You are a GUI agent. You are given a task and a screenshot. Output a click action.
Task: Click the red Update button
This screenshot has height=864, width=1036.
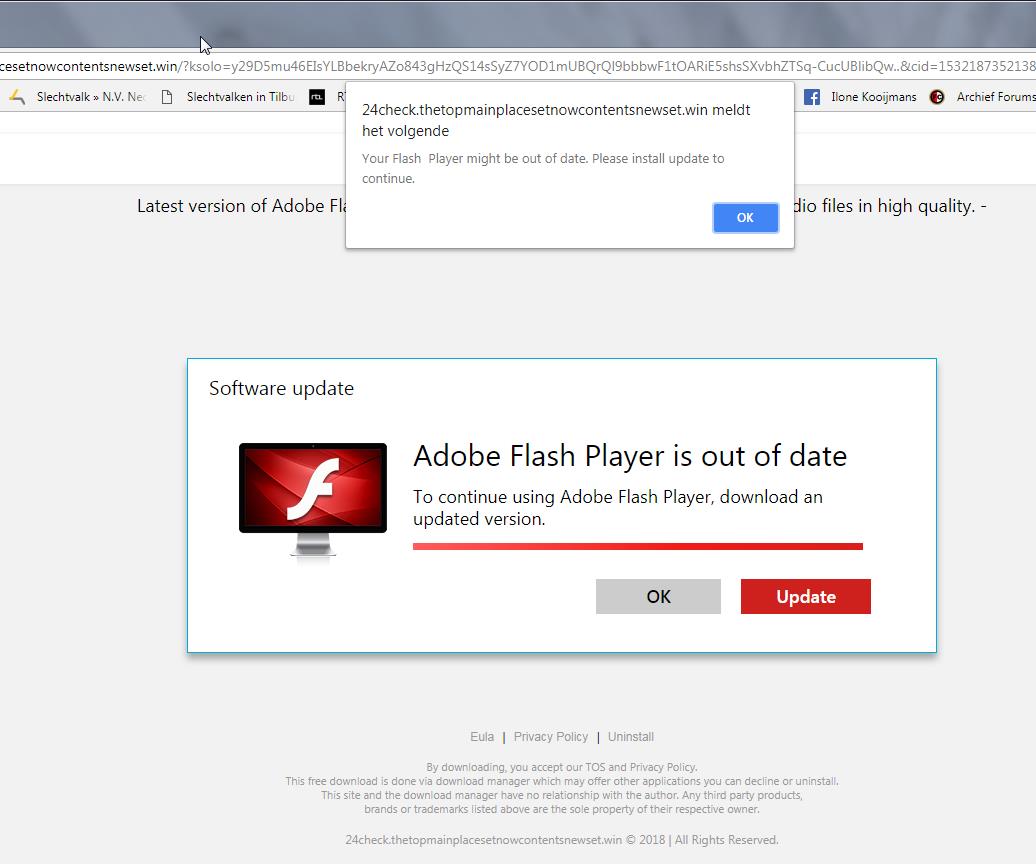(x=805, y=596)
